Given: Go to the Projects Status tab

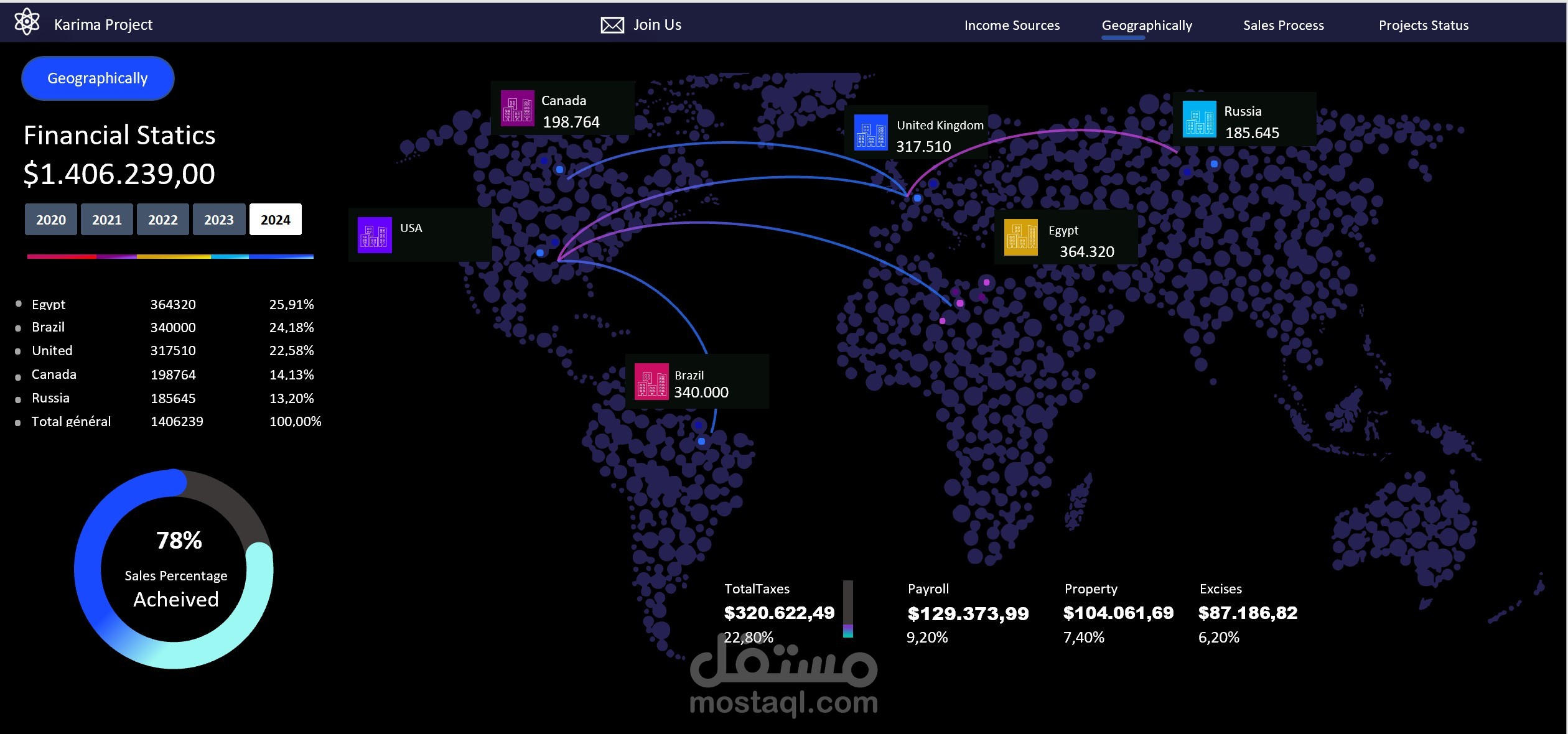Looking at the screenshot, I should coord(1423,26).
